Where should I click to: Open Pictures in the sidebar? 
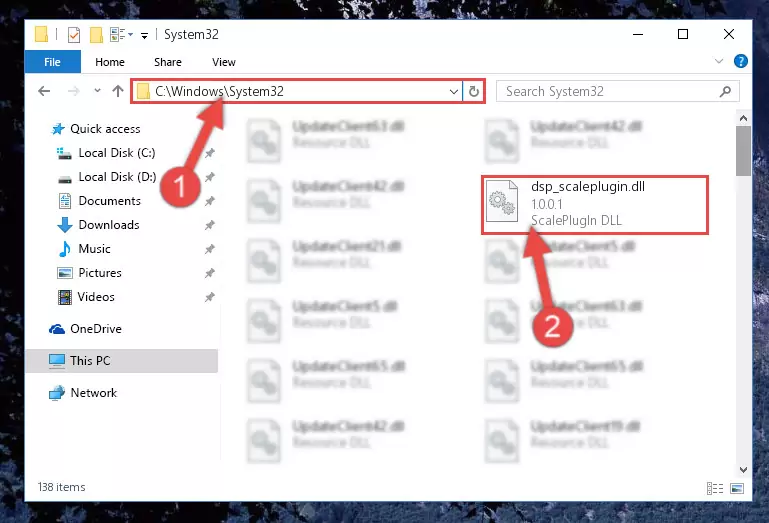100,273
